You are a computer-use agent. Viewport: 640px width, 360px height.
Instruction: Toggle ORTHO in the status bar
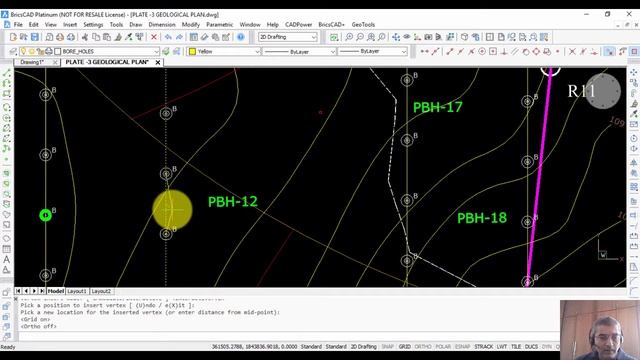[423, 347]
